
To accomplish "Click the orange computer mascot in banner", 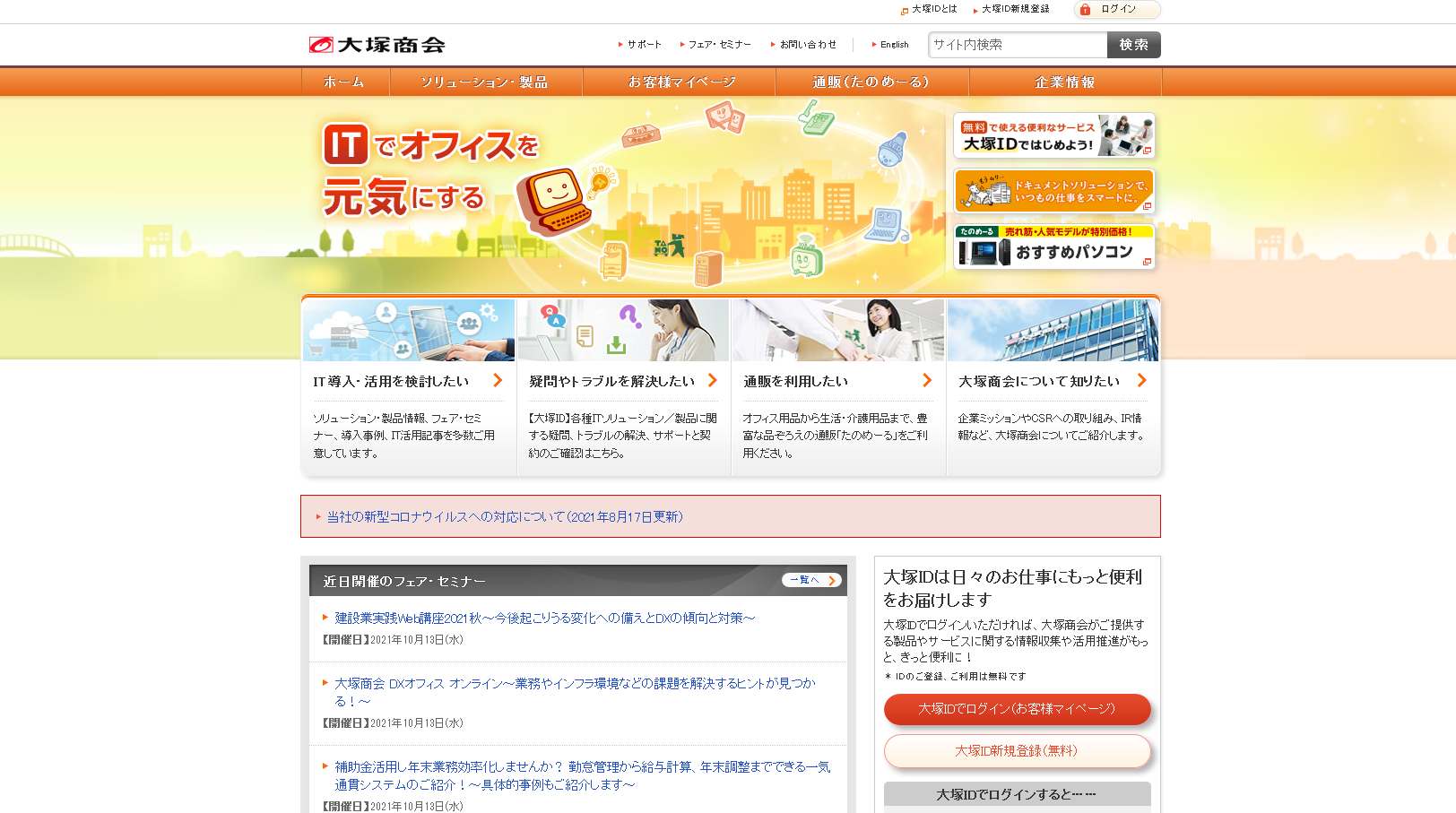I will pyautogui.click(x=554, y=201).
